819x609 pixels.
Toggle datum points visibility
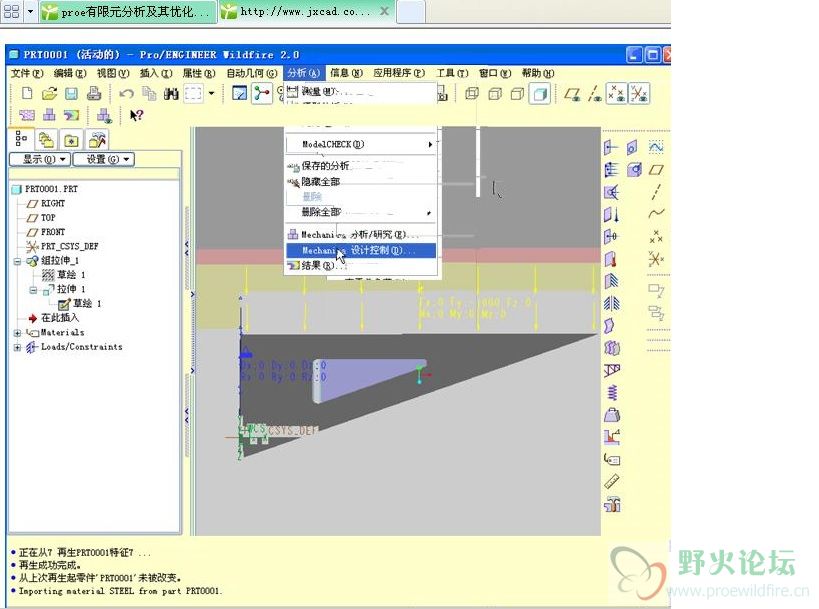click(617, 94)
